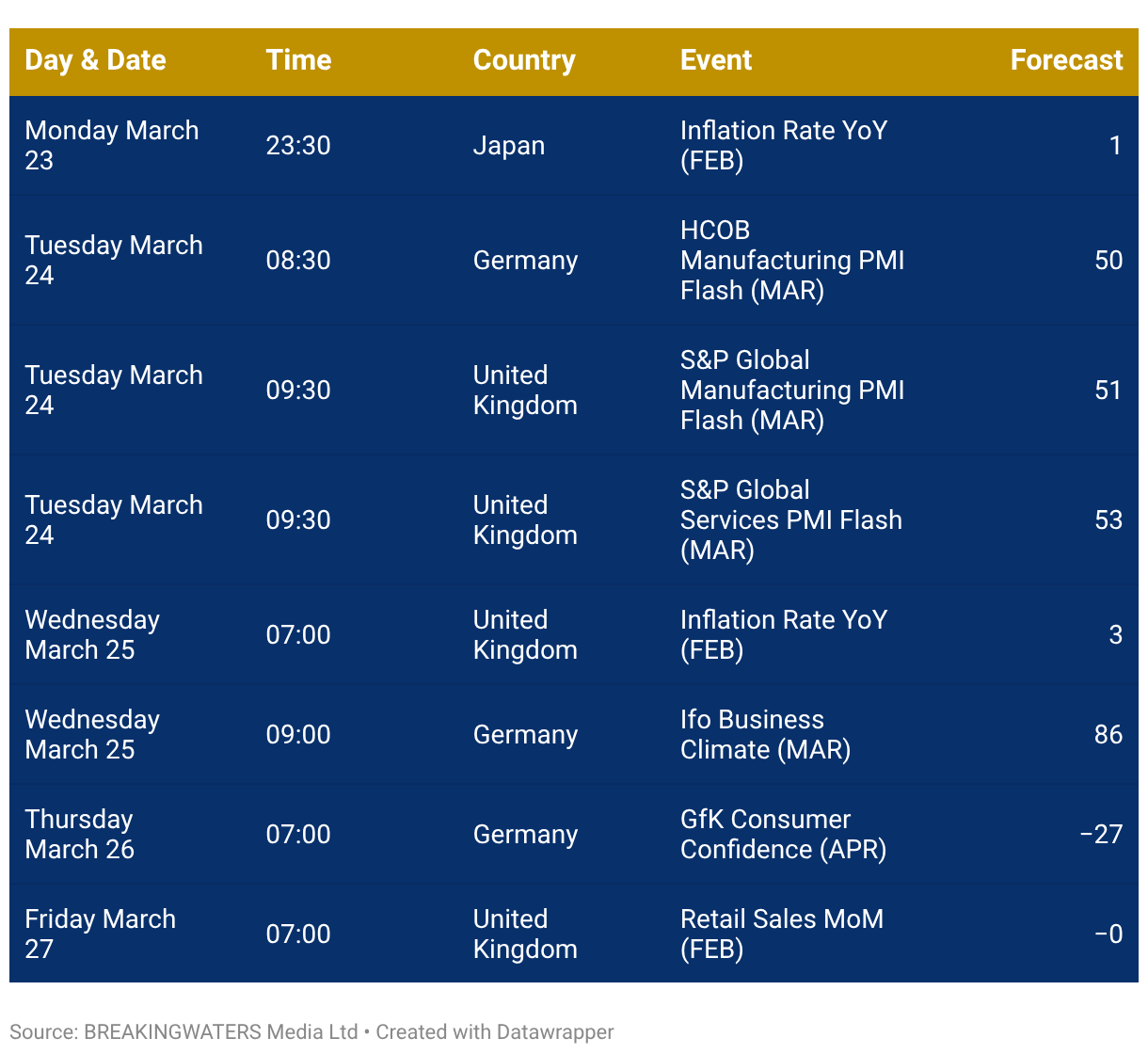Click the Japan country cell
1148x1054 pixels.
pos(509,146)
